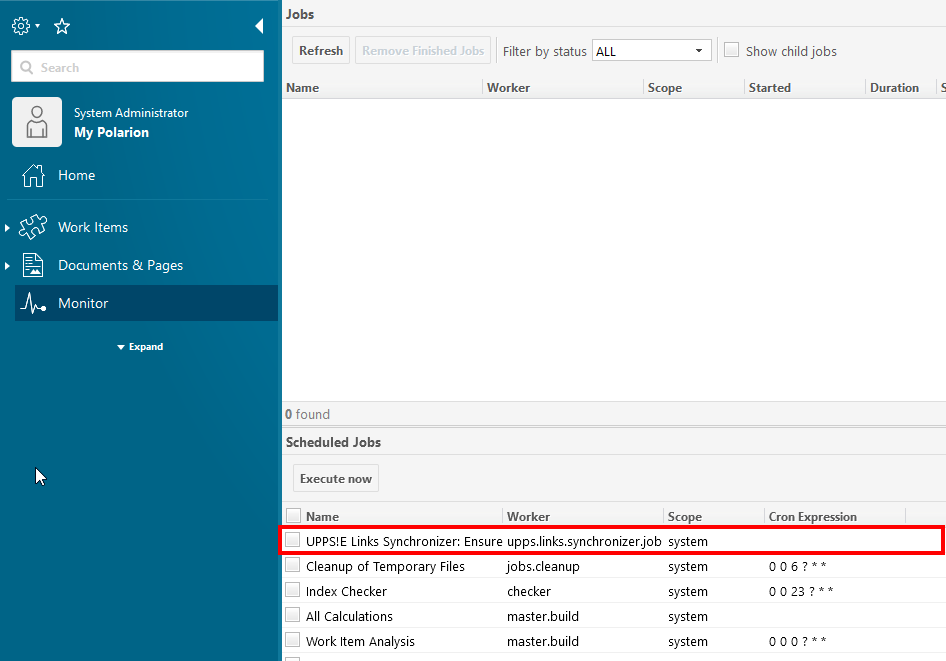The height and width of the screenshot is (661, 946).
Task: Click Expand below the Monitor entry
Action: tap(140, 346)
